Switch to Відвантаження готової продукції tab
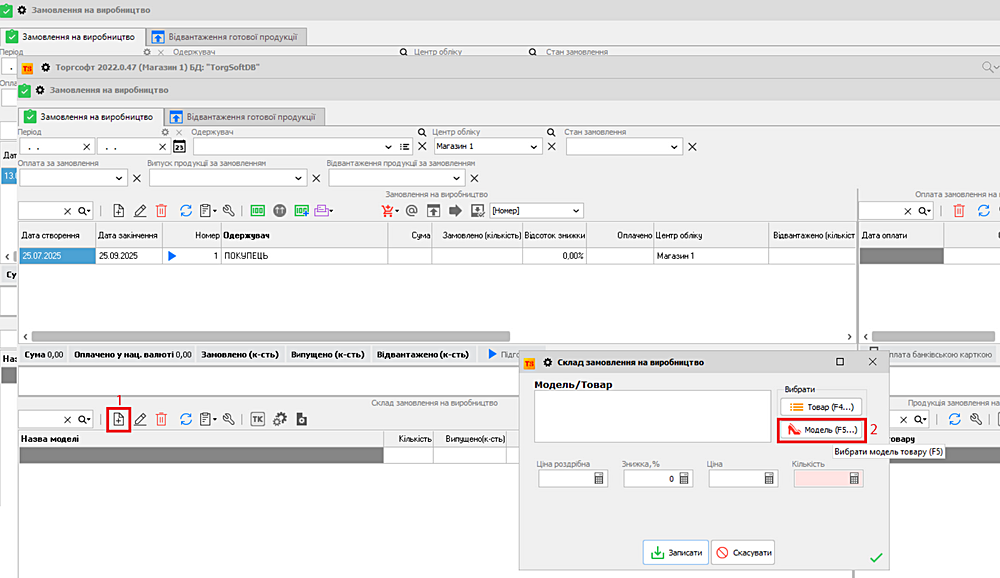1000x578 pixels. [245, 116]
